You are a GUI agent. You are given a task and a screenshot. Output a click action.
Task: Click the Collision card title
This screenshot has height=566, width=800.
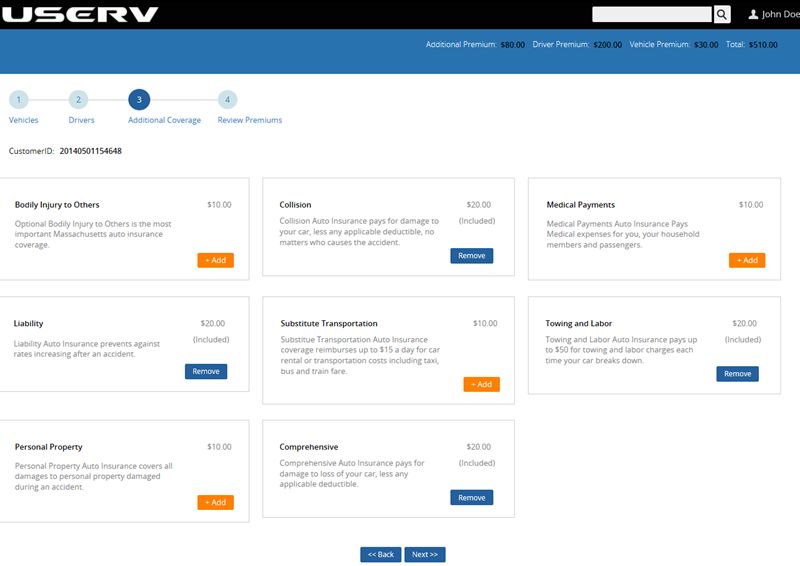[295, 205]
